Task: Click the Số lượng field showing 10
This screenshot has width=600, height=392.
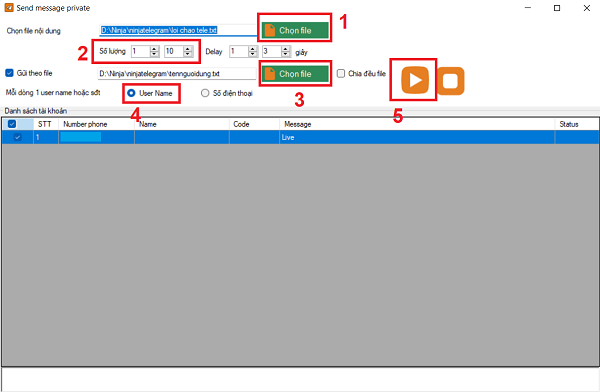Action: (x=174, y=51)
